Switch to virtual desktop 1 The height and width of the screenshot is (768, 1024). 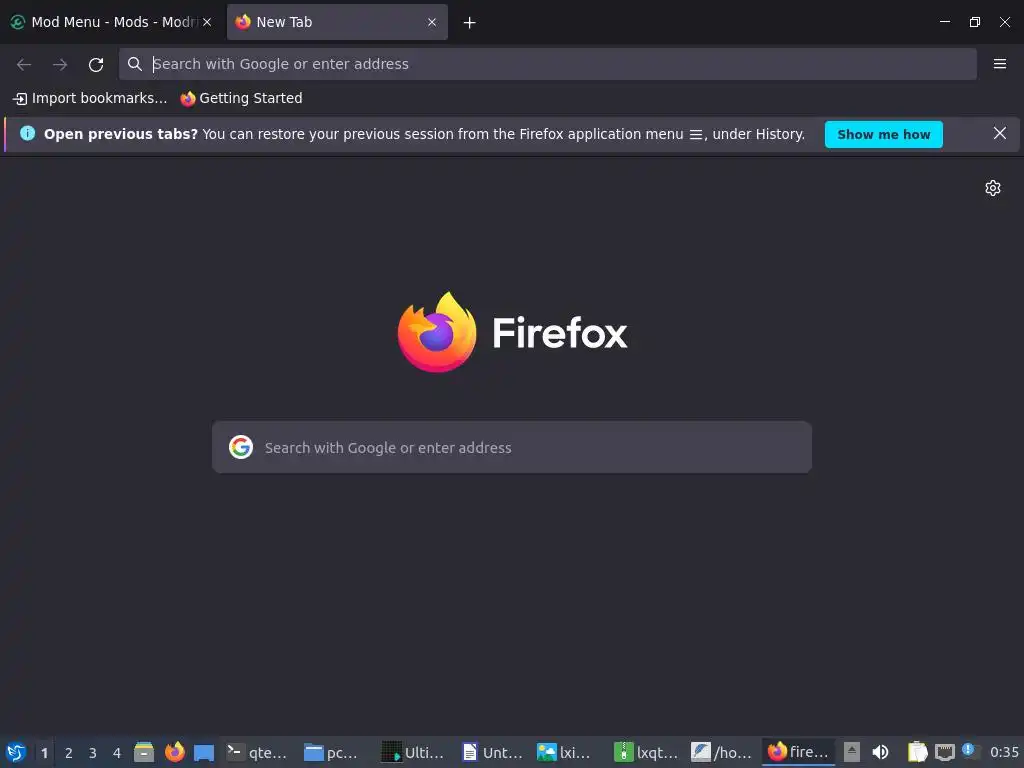coord(44,753)
